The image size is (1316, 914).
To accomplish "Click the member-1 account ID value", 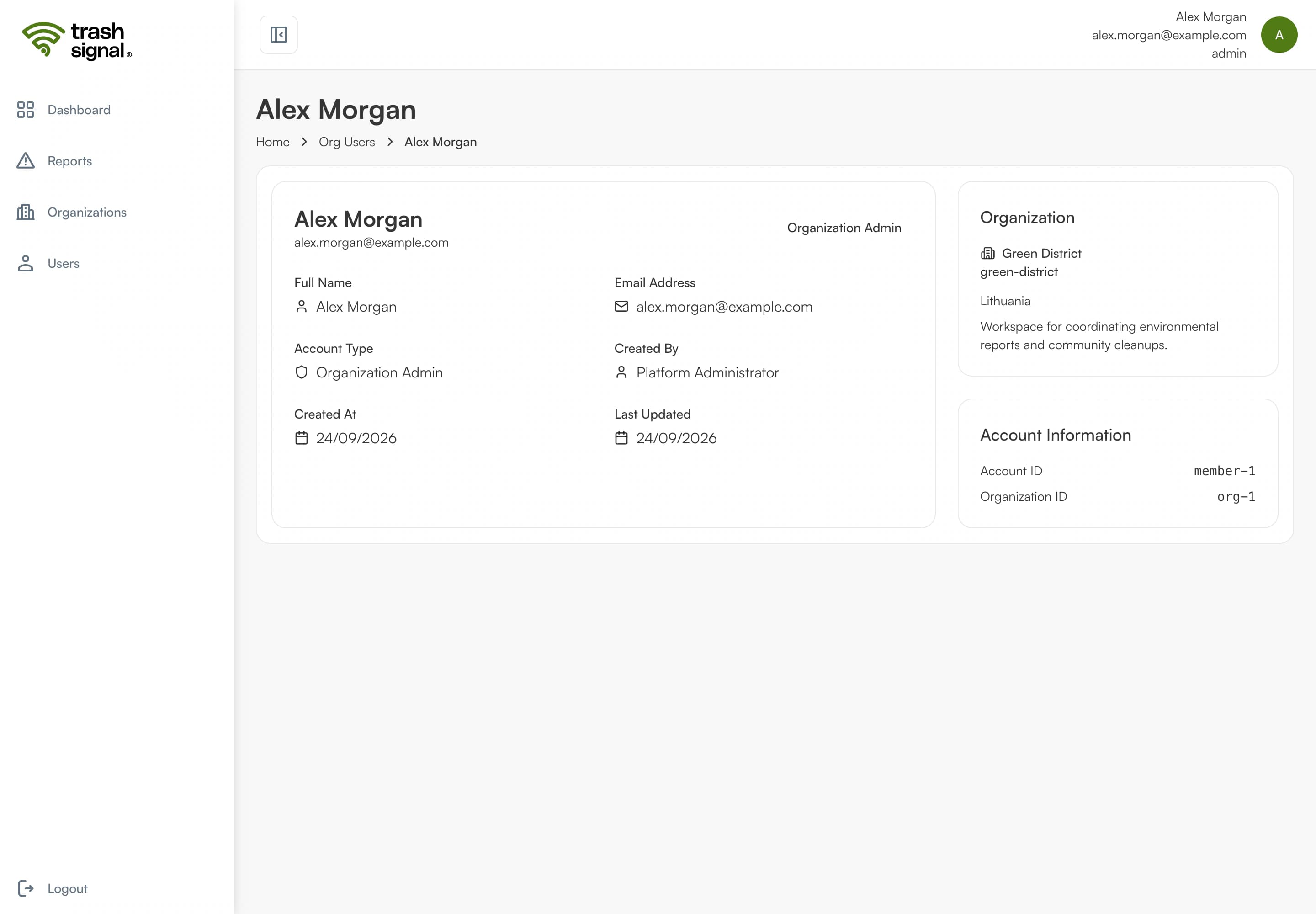I will click(x=1224, y=471).
